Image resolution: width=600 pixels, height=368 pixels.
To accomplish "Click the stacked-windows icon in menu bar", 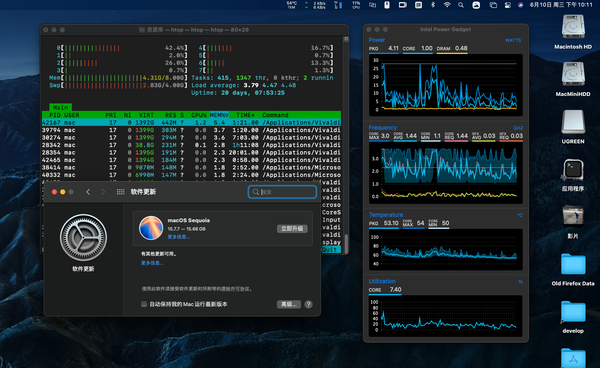I will pos(493,5).
